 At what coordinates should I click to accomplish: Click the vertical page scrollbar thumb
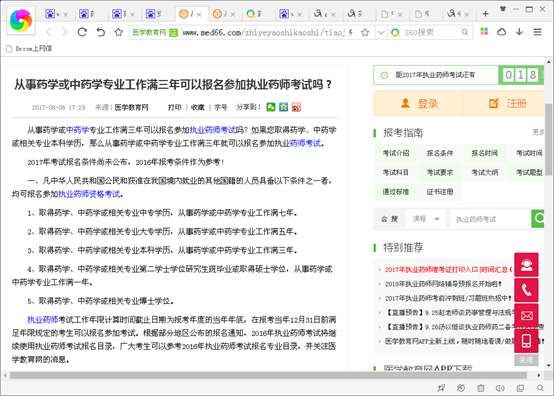pos(548,140)
